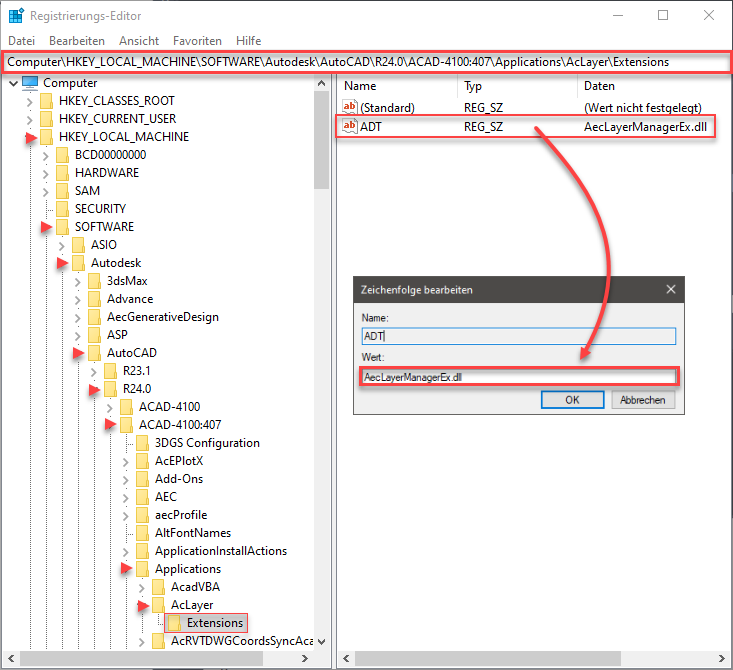Viewport: 733px width, 670px height.
Task: Click the ACAD-4100:407 folder icon
Action: click(x=126, y=425)
